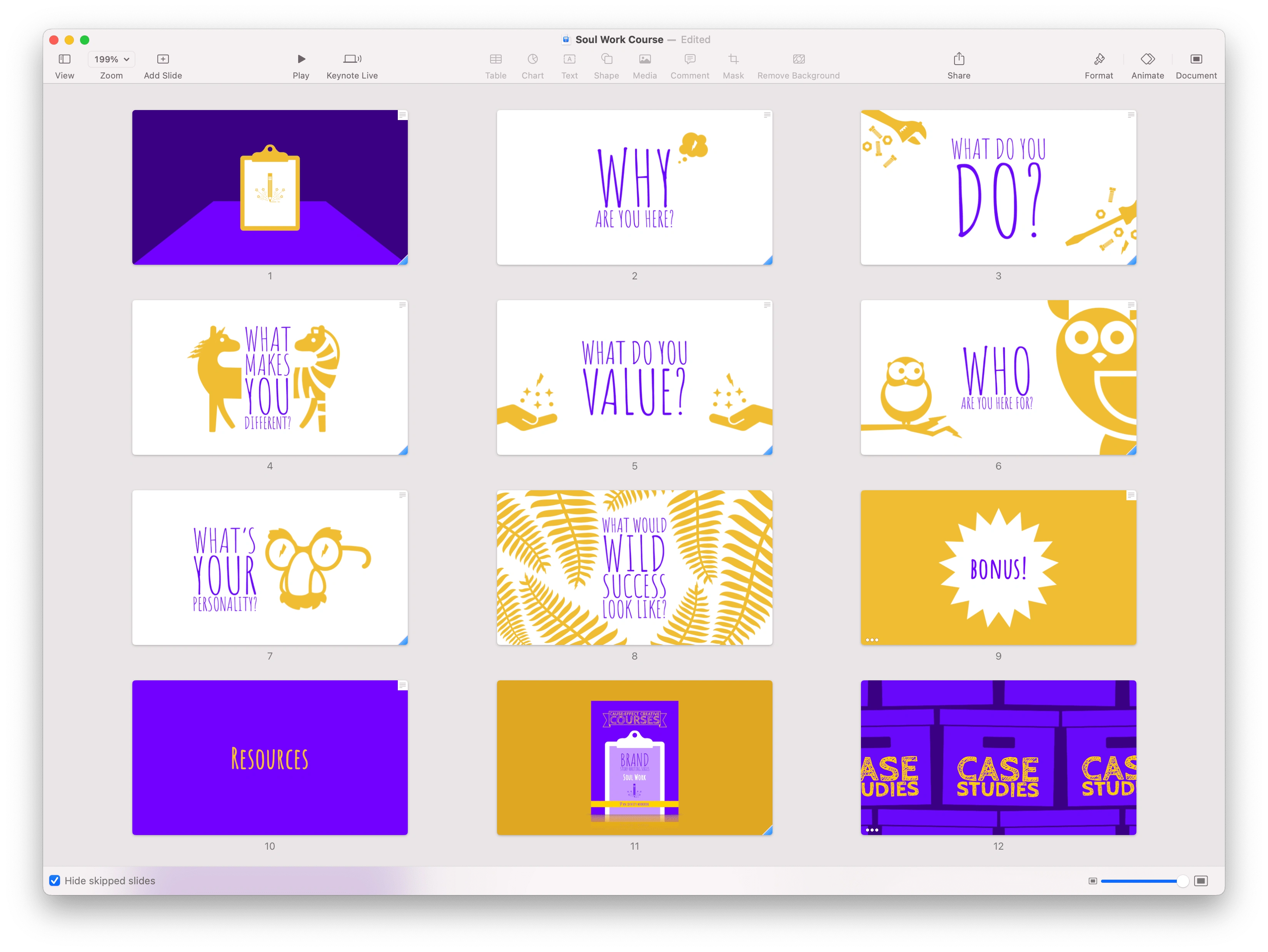Click slide number label 5
1268x952 pixels.
coord(634,466)
